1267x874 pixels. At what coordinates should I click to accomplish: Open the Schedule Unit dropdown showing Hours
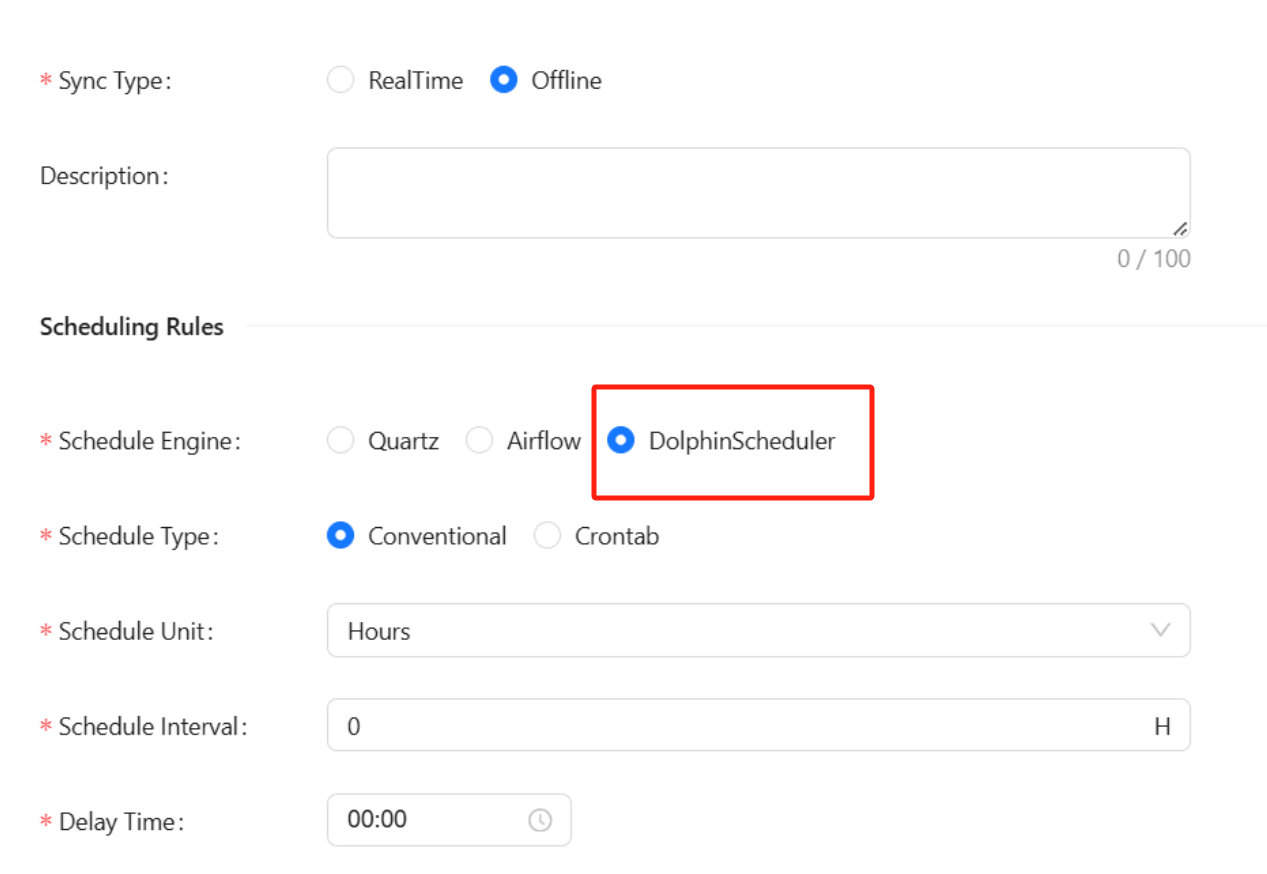tap(740, 630)
